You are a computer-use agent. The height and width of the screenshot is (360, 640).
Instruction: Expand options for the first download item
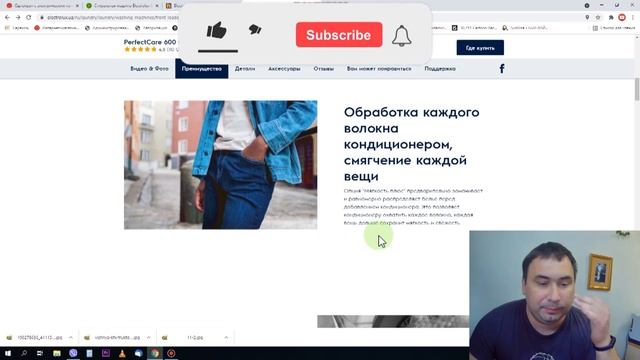pyautogui.click(x=71, y=338)
